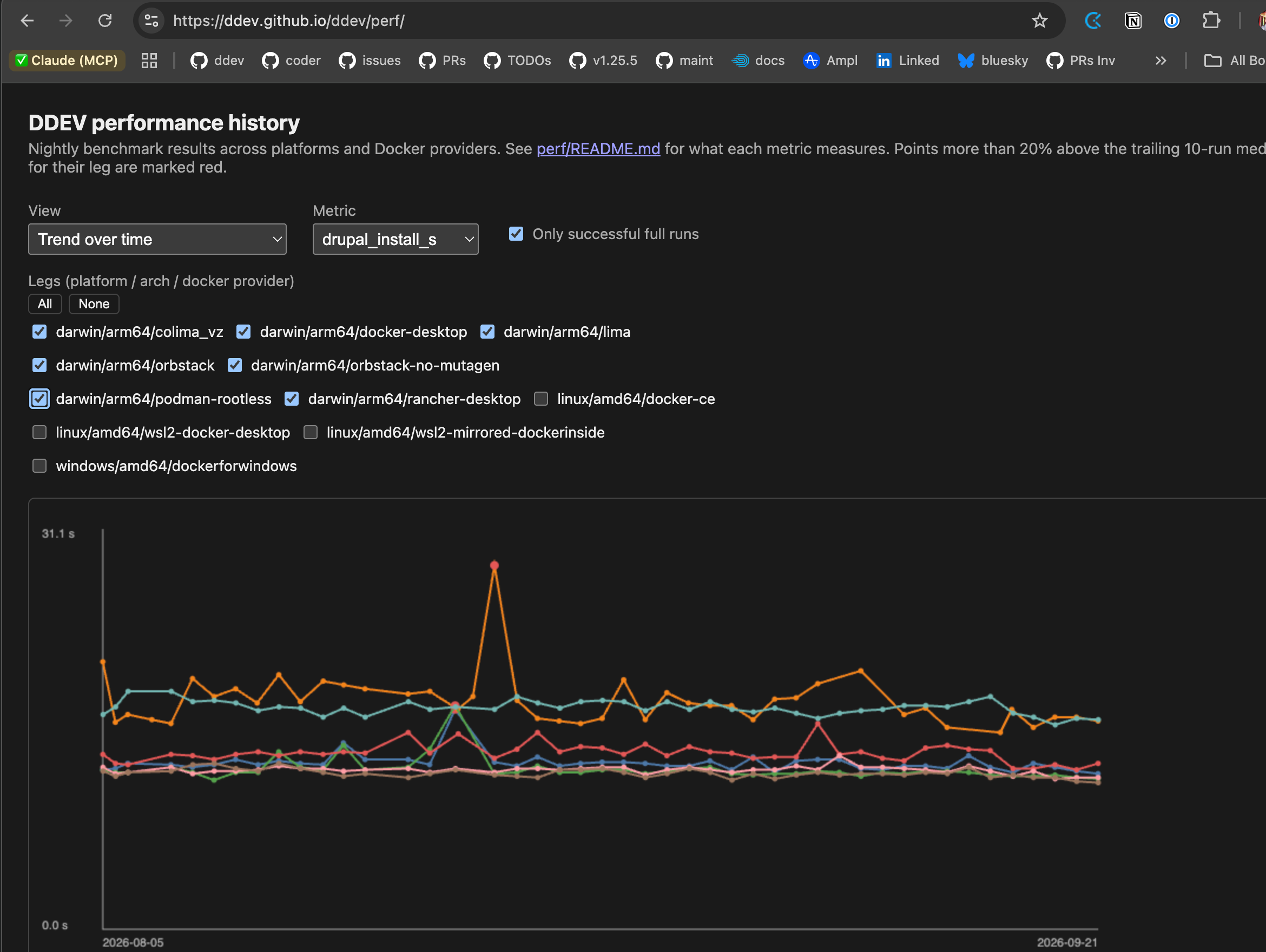Open the PRs Inv bookmark
This screenshot has width=1266, height=952.
[1080, 60]
